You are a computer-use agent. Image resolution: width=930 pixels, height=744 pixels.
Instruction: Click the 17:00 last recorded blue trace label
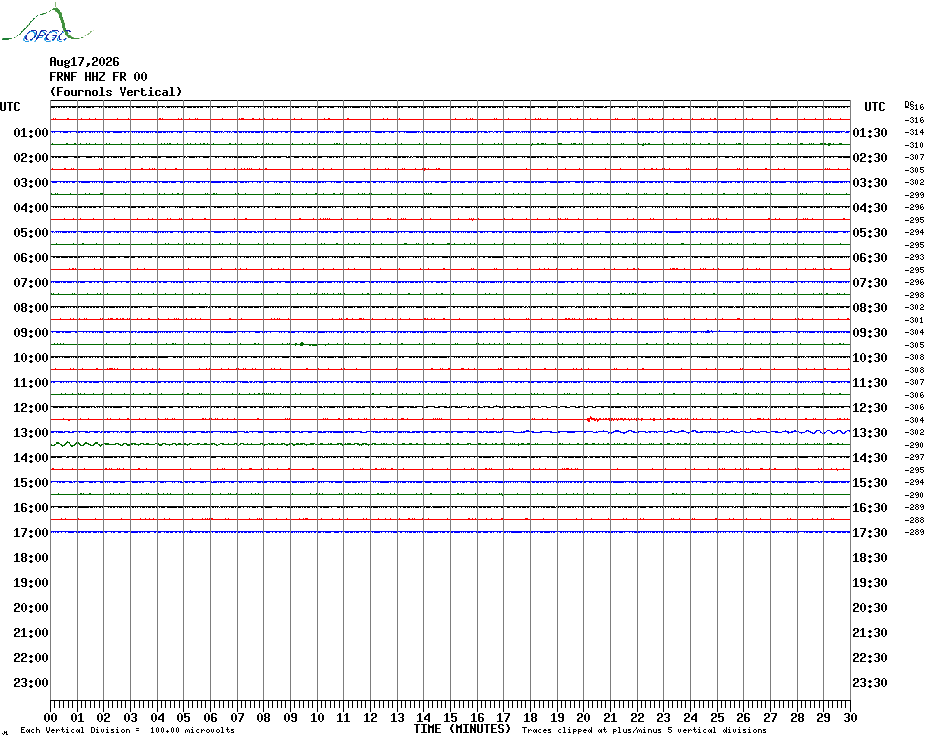(x=31, y=533)
